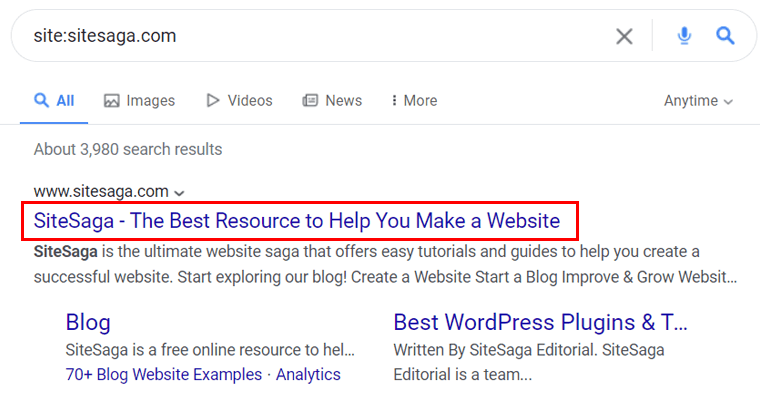Submit search with the blue magnifier icon
The width and height of the screenshot is (760, 402).
coord(725,36)
